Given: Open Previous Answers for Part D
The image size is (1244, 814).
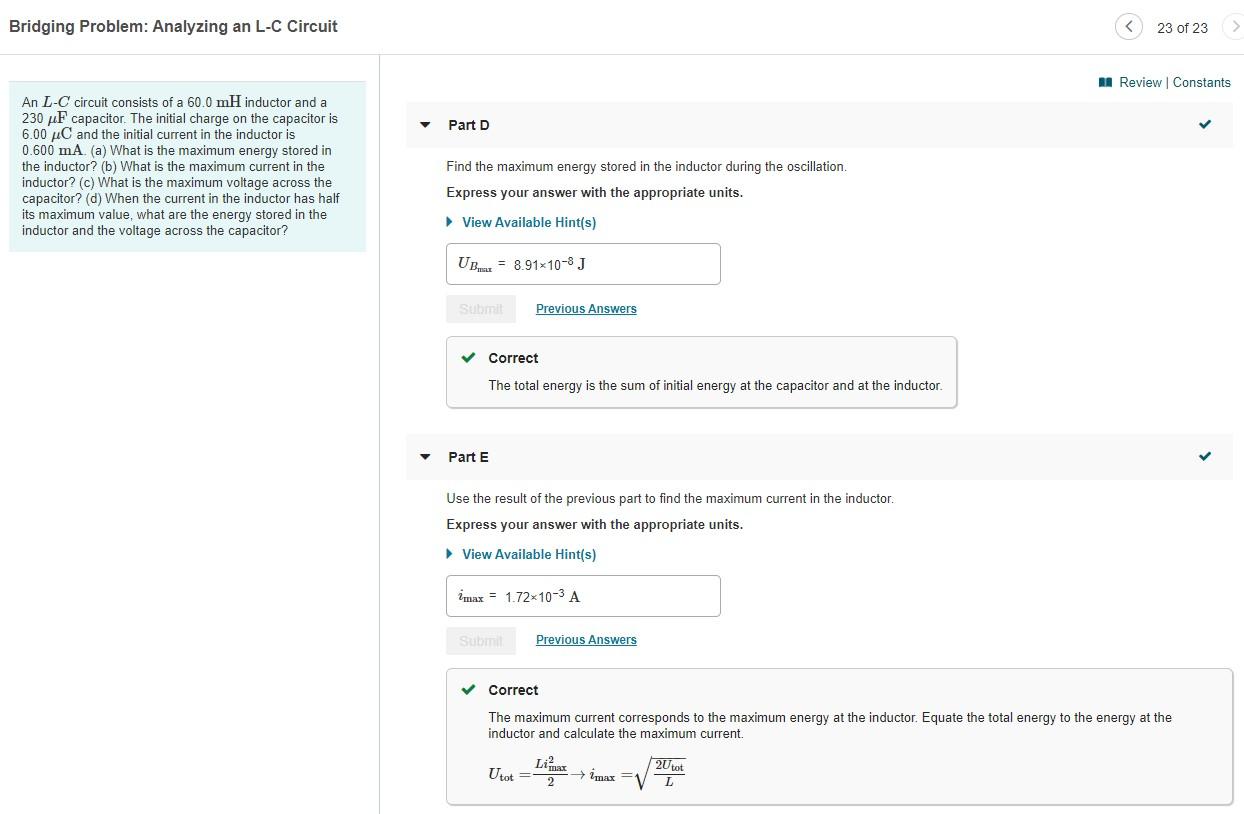Looking at the screenshot, I should tap(586, 308).
